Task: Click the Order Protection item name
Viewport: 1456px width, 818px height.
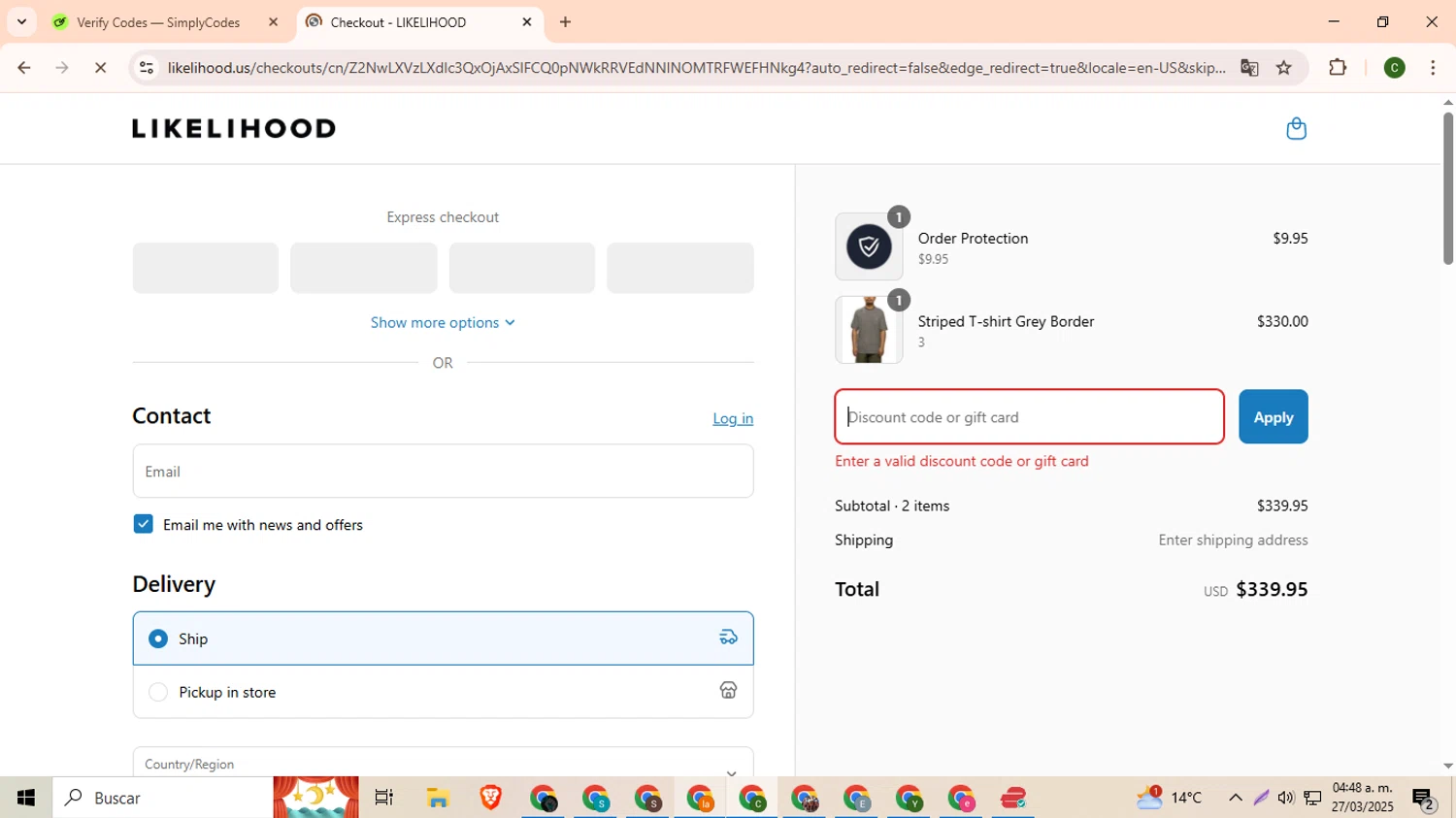Action: (973, 238)
